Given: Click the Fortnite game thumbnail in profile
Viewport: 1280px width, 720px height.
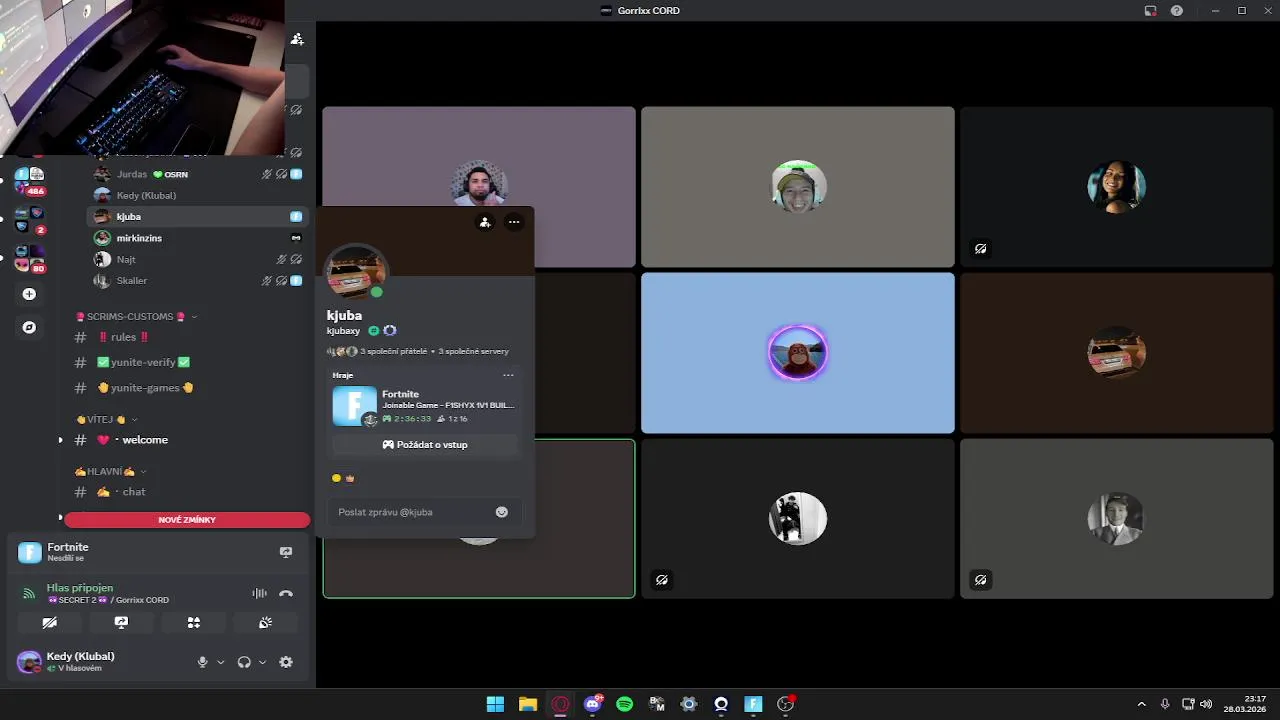Looking at the screenshot, I should (x=354, y=406).
